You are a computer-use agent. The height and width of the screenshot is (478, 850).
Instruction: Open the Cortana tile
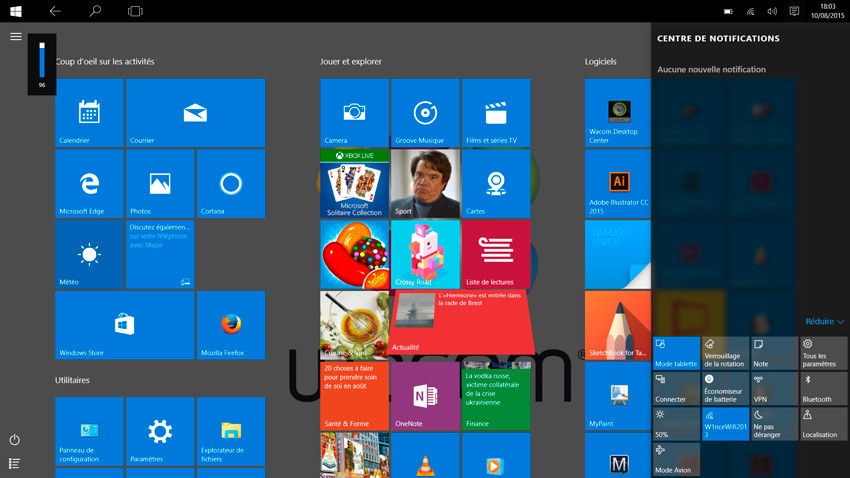click(x=231, y=184)
